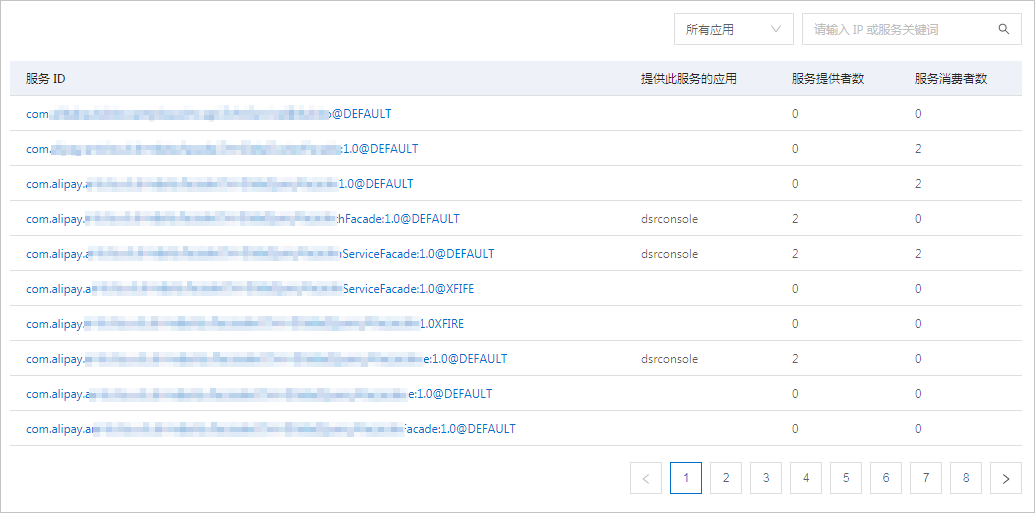Jump to page 3
This screenshot has height=513, width=1035.
coord(766,478)
